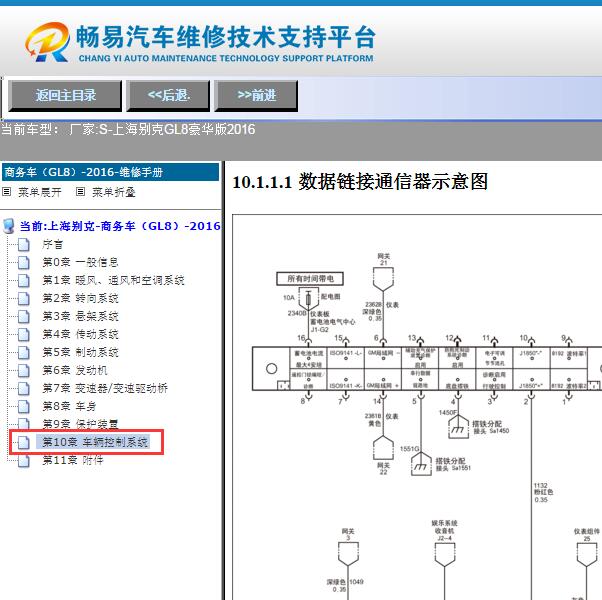Image resolution: width=602 pixels, height=600 pixels.
Task: Click the 娱乐系统 收音机 J2-4 connector symbol
Action: [445, 555]
